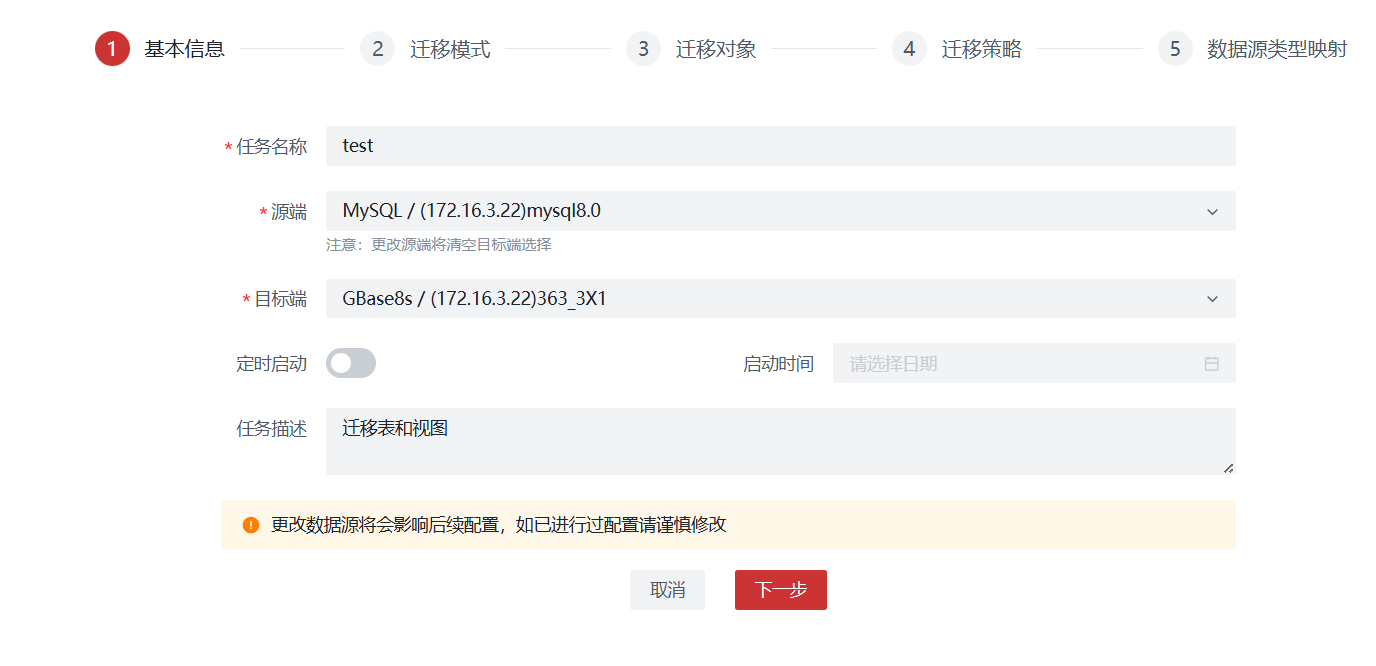Expand the 源端 dropdown arrow
Viewport: 1376px width, 666px height.
click(x=1212, y=212)
